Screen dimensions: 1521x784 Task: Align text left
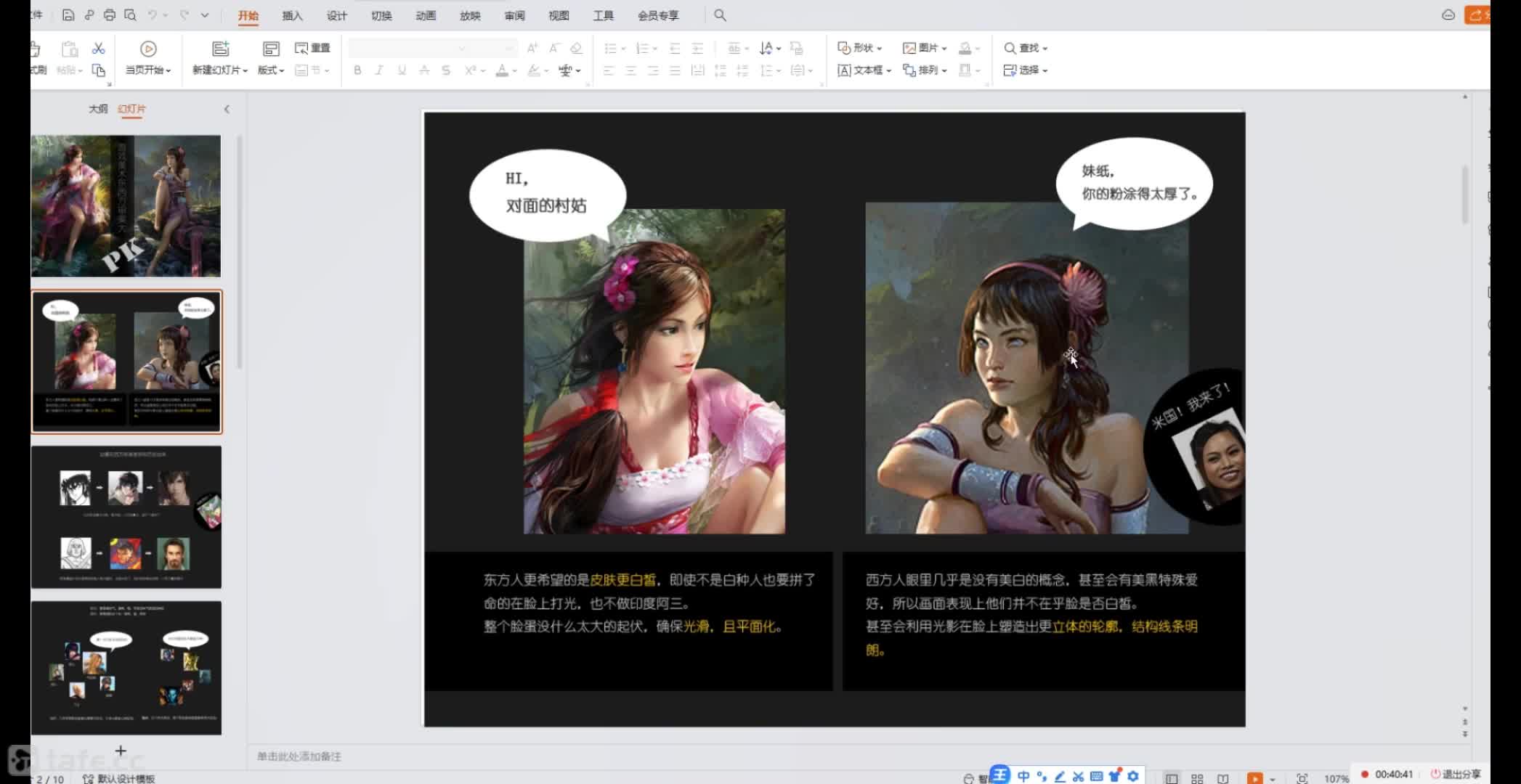tap(609, 70)
